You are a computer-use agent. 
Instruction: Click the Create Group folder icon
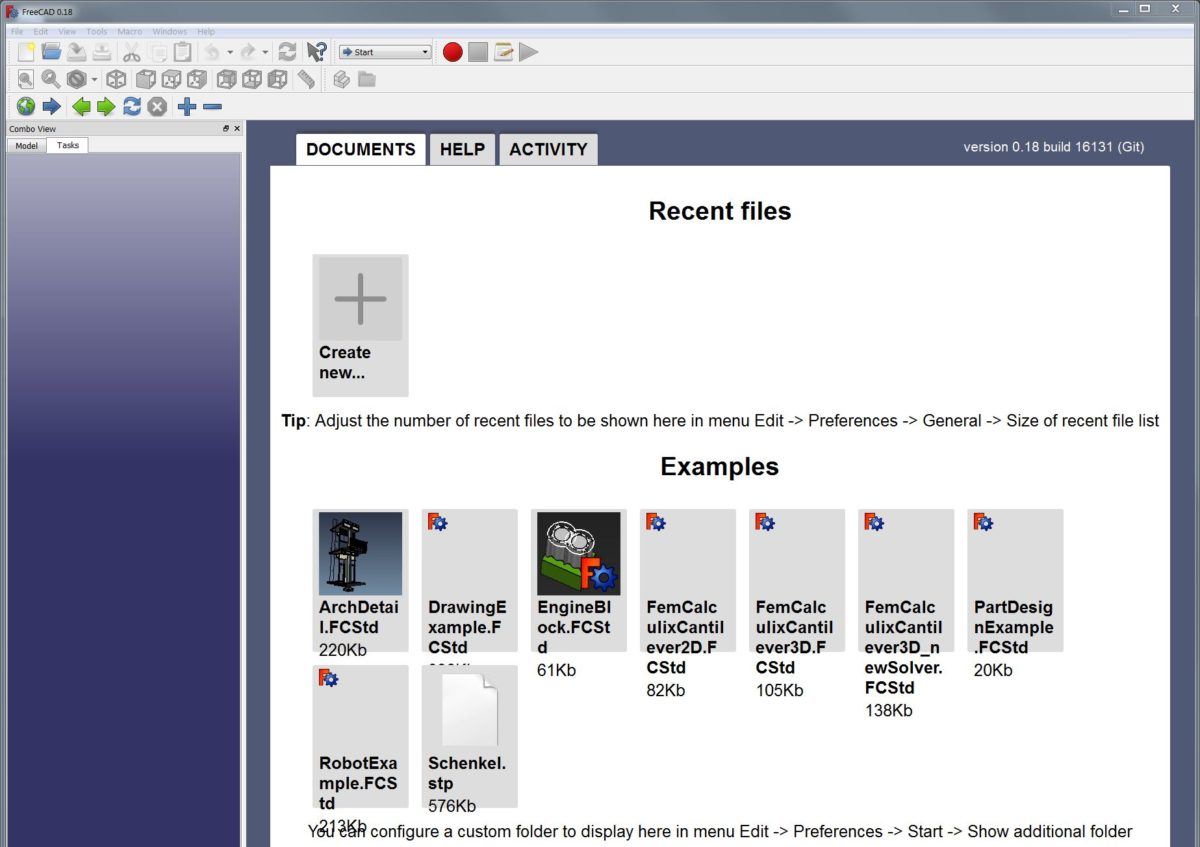(367, 79)
